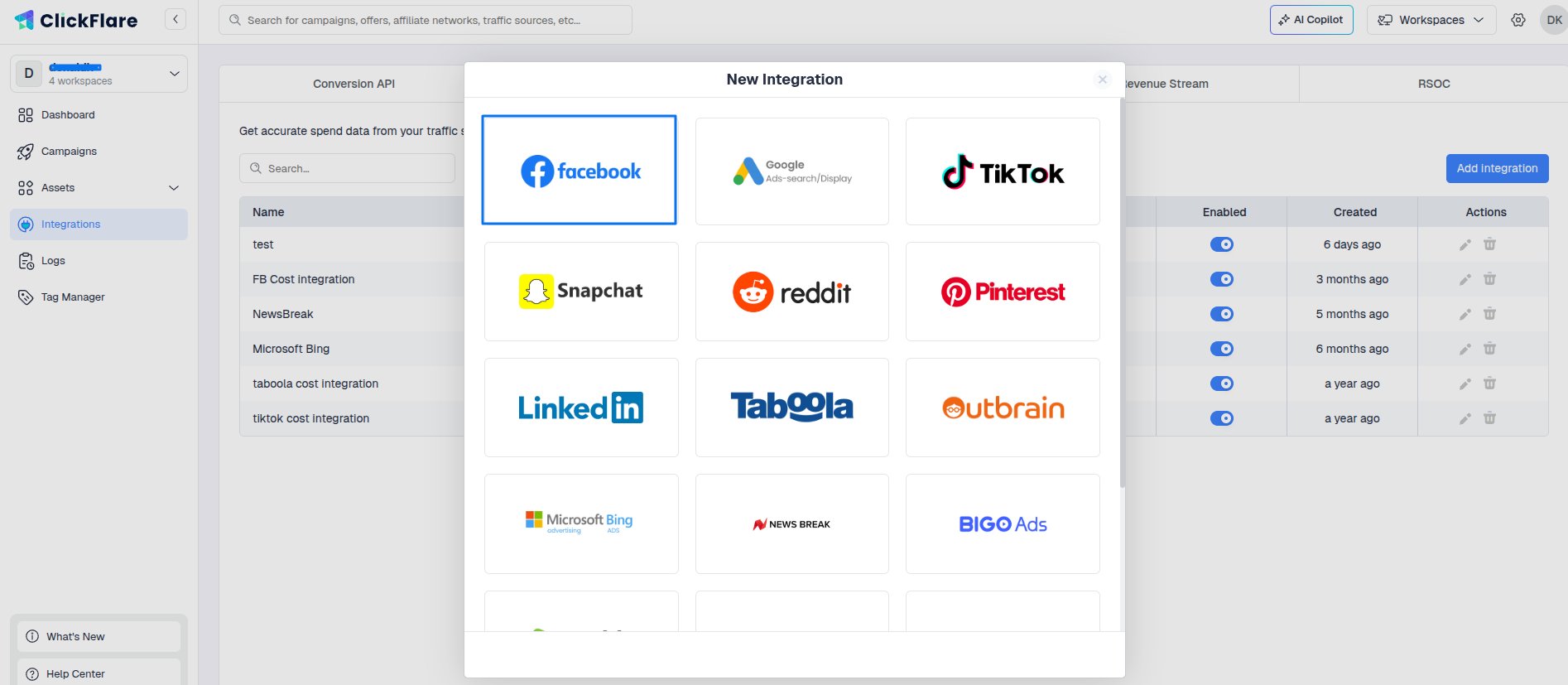1568x685 pixels.
Task: Delete the Microsoft Bing integration row
Action: 1489,349
